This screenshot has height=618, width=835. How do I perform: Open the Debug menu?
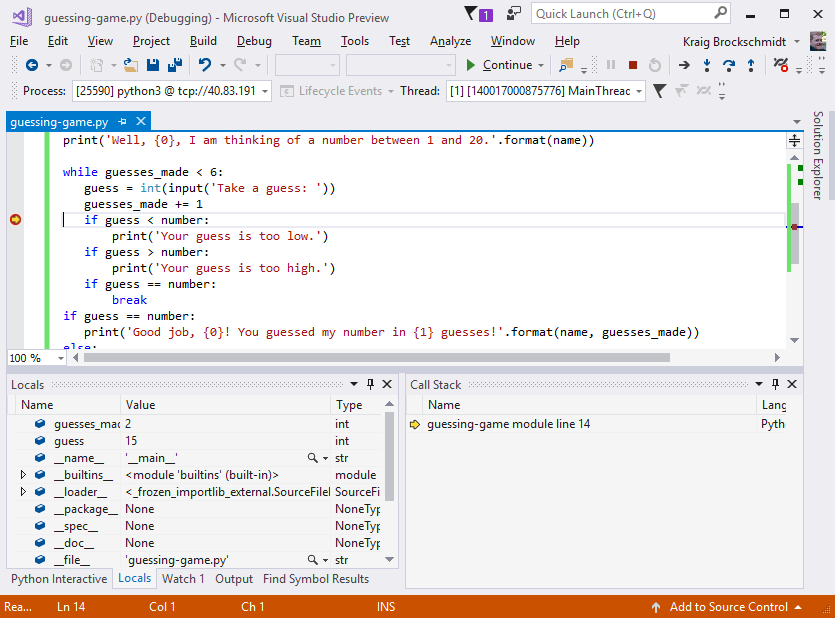pyautogui.click(x=253, y=41)
